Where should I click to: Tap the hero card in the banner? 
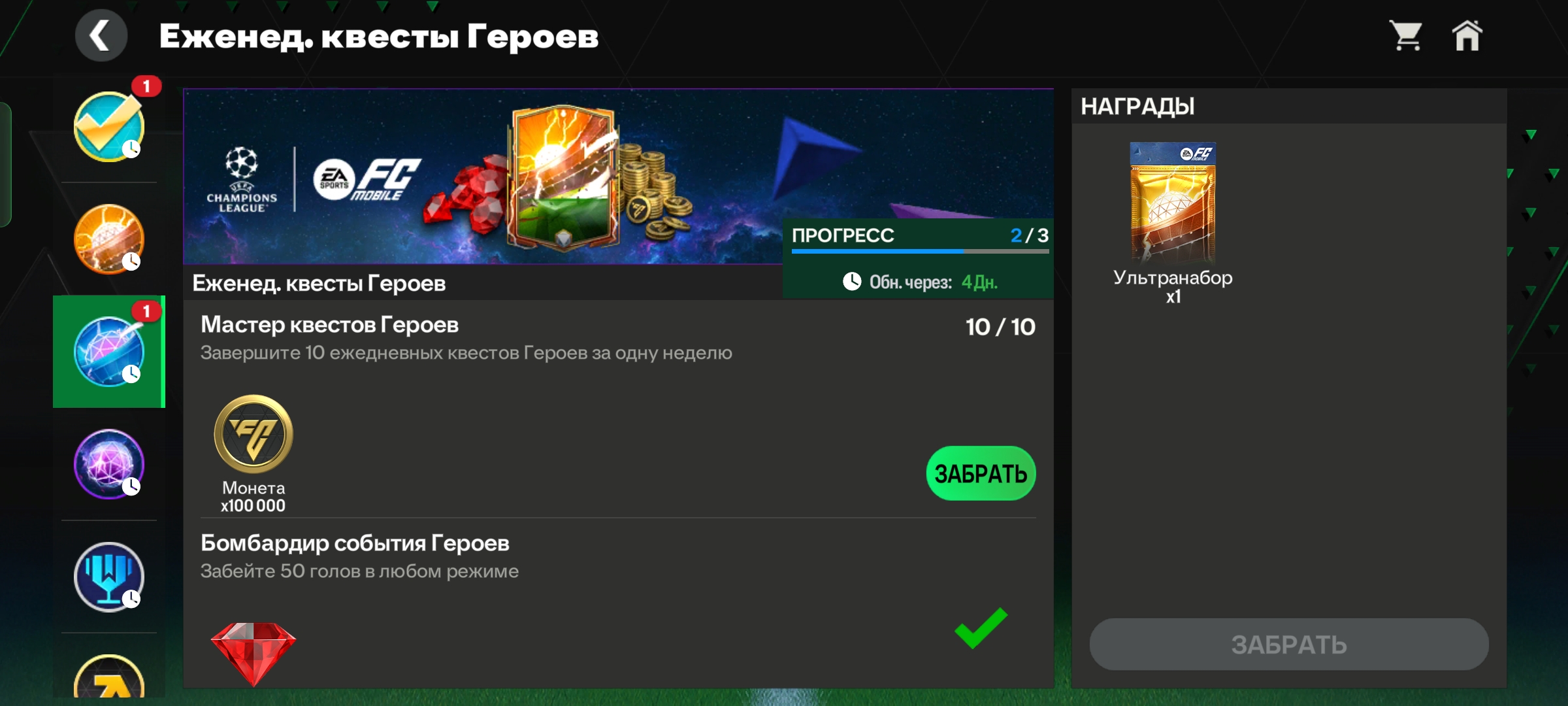(563, 178)
